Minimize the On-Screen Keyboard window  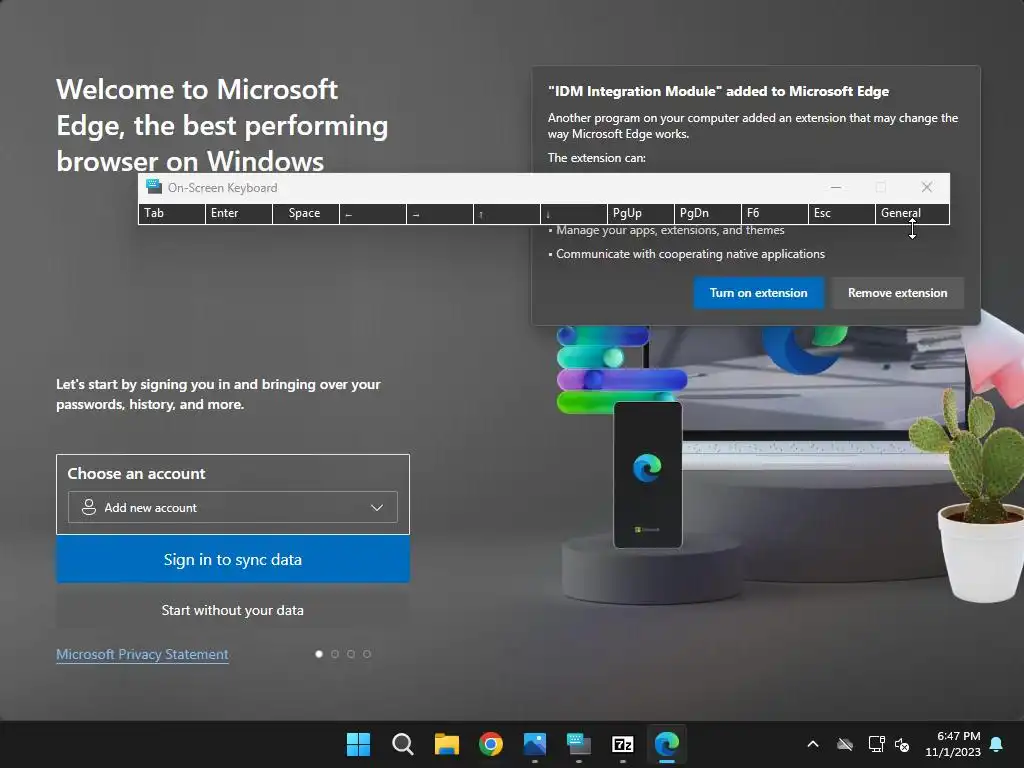[835, 187]
